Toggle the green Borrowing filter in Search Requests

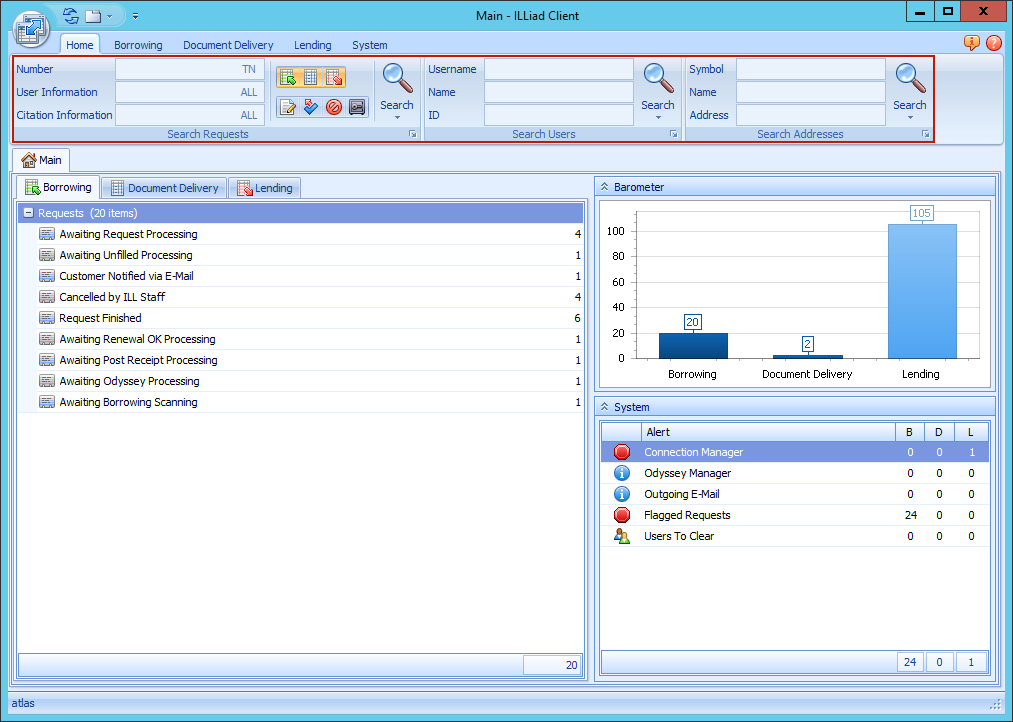click(x=287, y=77)
